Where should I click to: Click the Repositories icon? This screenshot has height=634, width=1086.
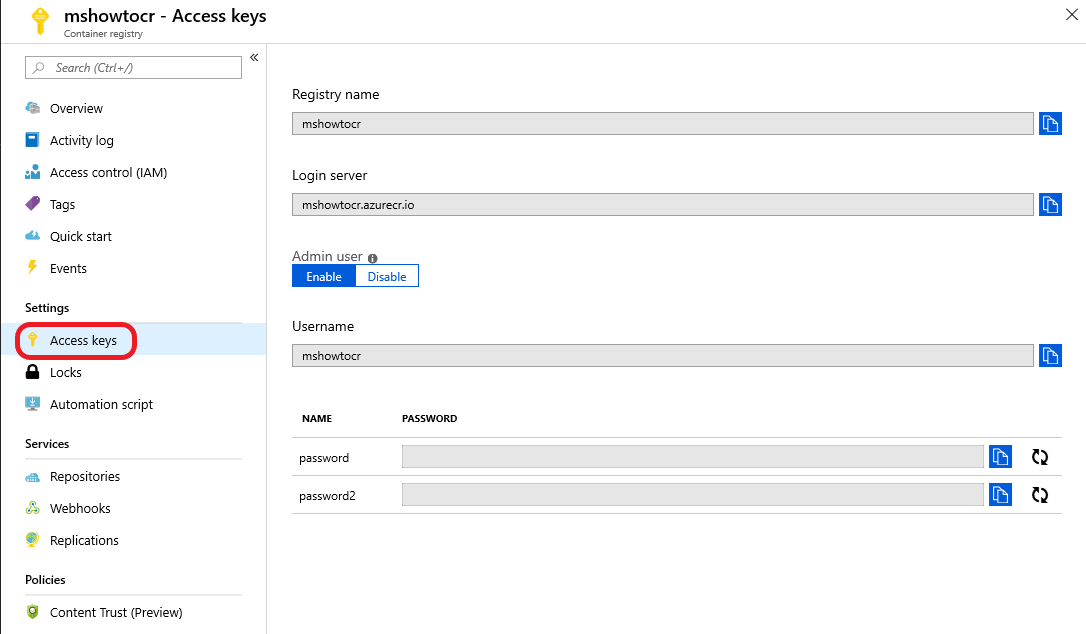33,477
